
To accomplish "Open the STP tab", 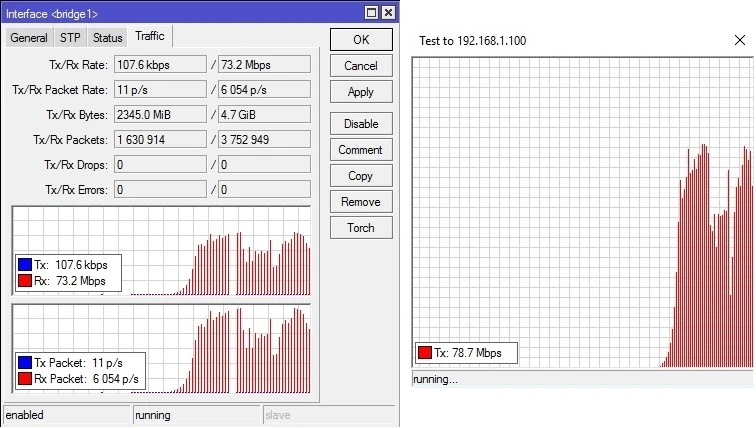I will tap(70, 38).
